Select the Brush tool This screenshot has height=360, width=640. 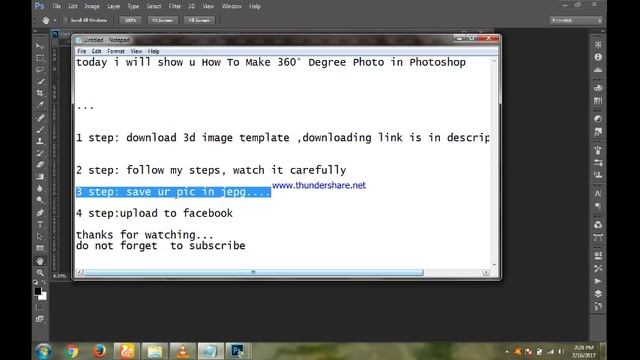click(40, 130)
